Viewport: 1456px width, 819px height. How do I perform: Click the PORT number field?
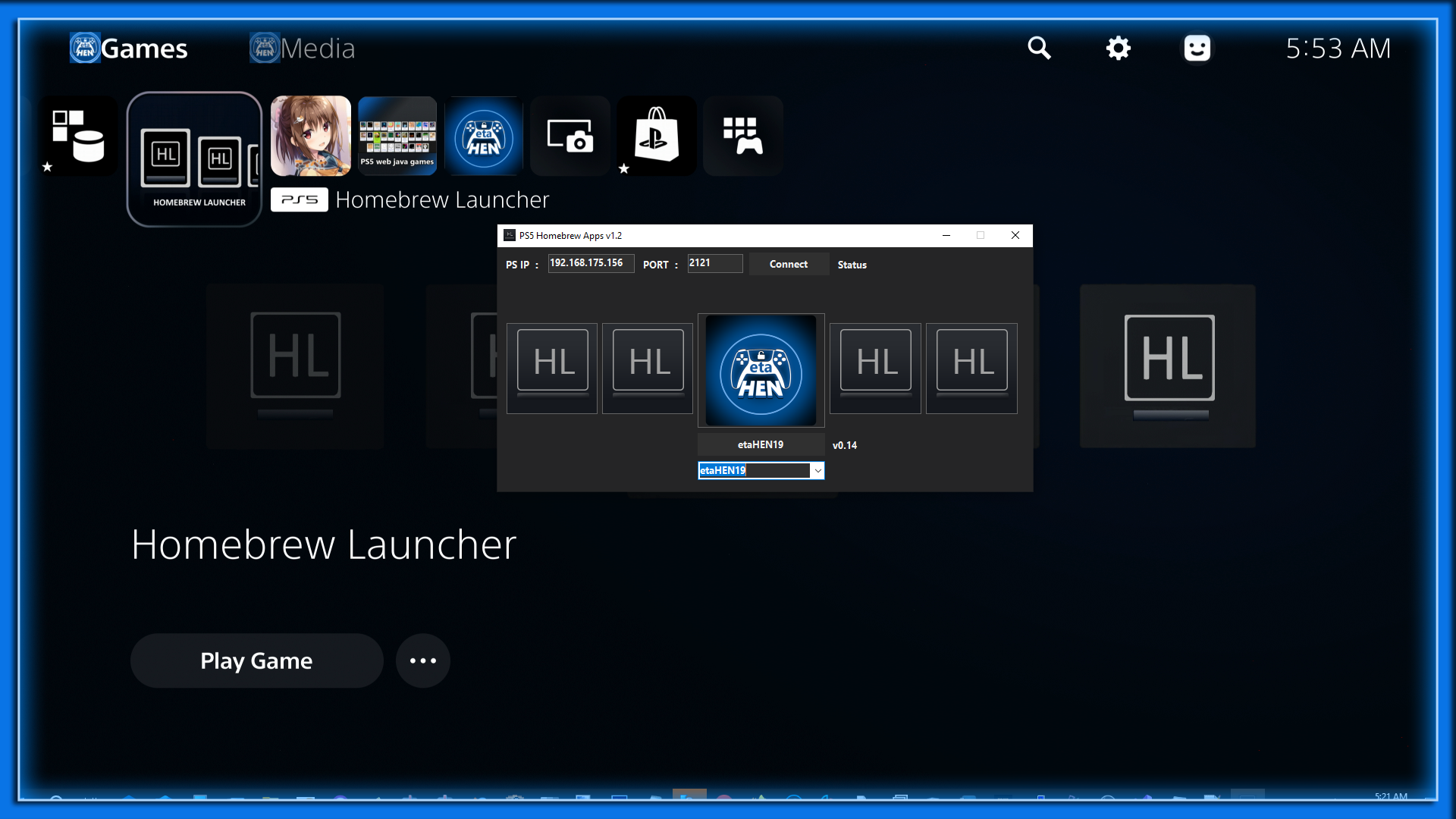[x=714, y=263]
